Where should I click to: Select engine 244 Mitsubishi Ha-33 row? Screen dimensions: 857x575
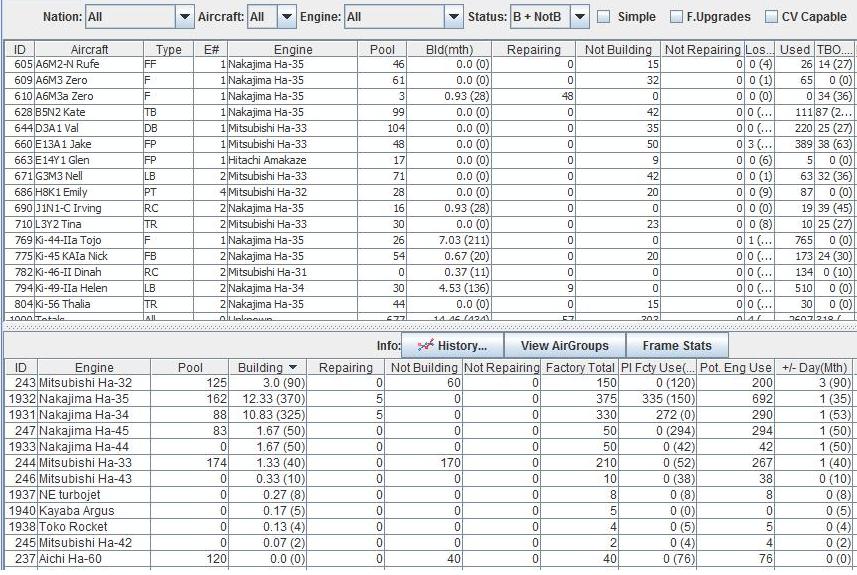pyautogui.click(x=429, y=462)
